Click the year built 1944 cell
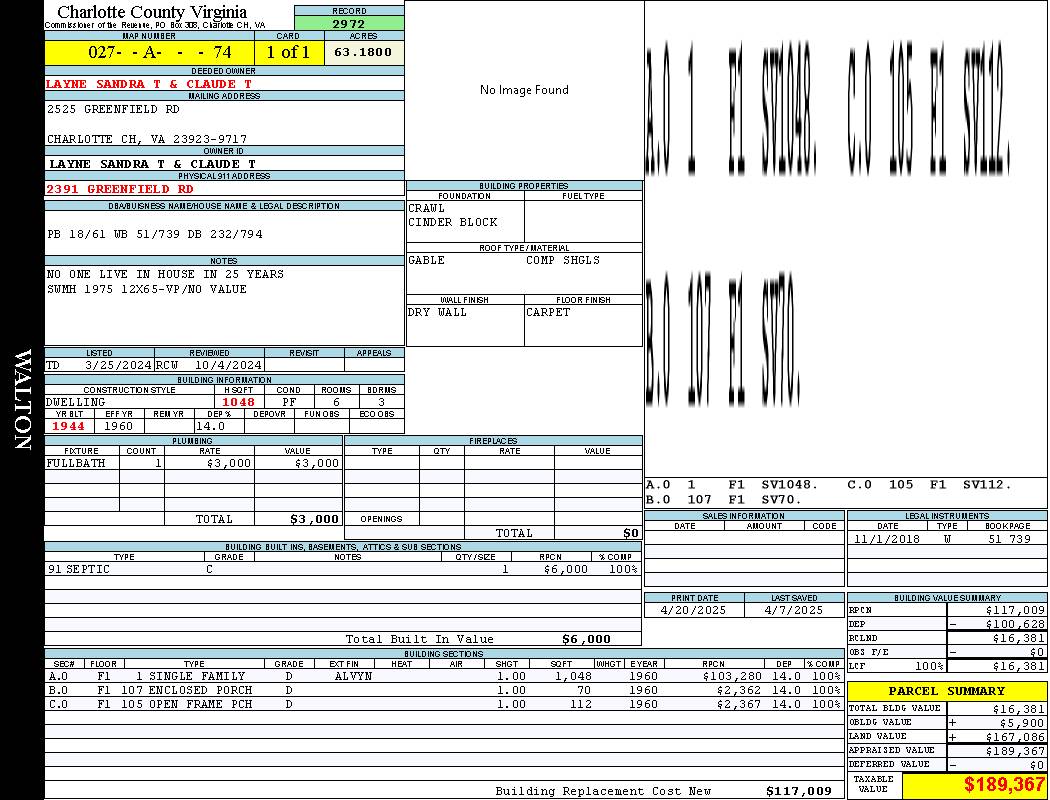Screen dimensions: 1050x800 68,426
